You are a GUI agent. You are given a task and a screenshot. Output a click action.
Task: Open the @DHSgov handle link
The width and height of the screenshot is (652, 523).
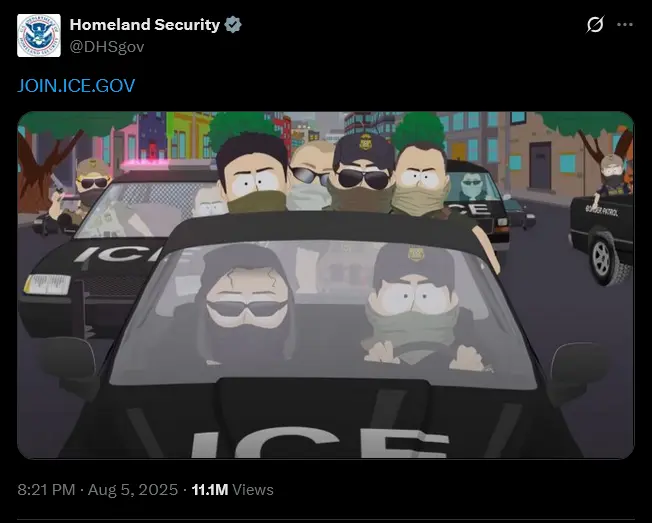point(107,47)
